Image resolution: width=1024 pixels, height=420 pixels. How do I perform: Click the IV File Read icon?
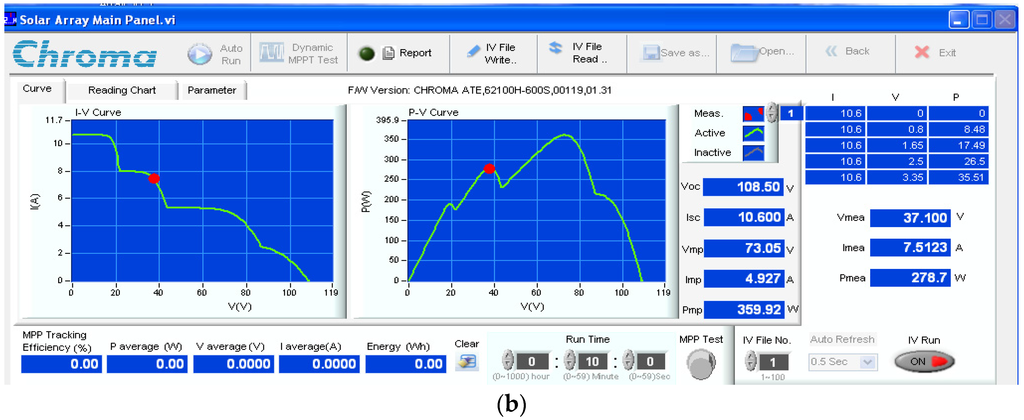[556, 48]
